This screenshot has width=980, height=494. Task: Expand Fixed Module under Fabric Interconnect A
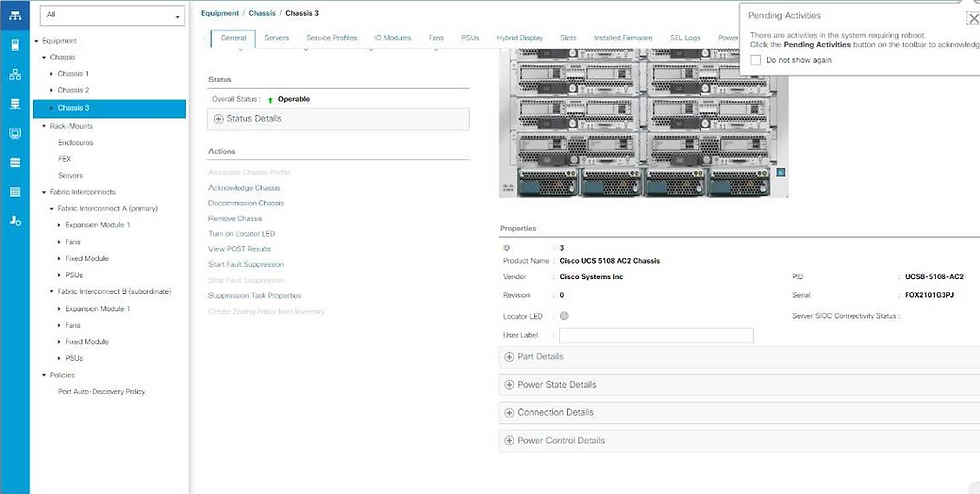[x=60, y=258]
